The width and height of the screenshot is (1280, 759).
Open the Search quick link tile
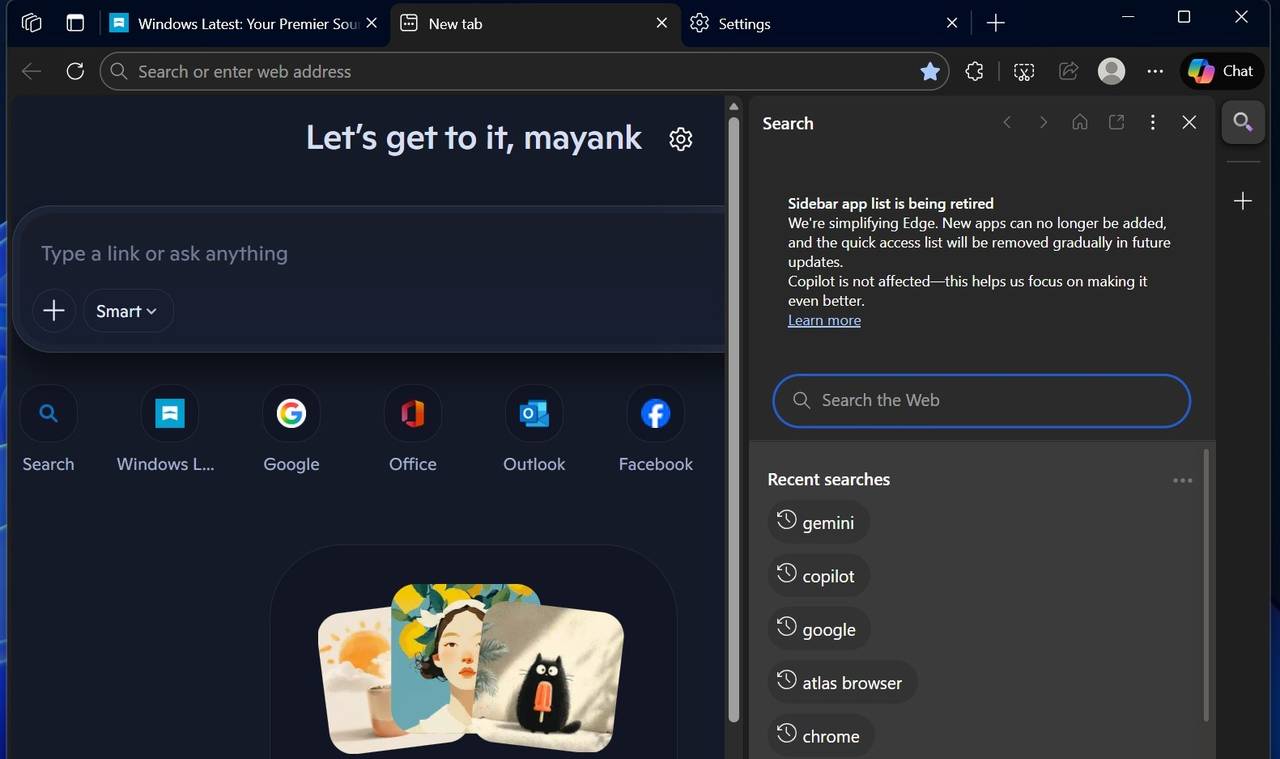48,429
